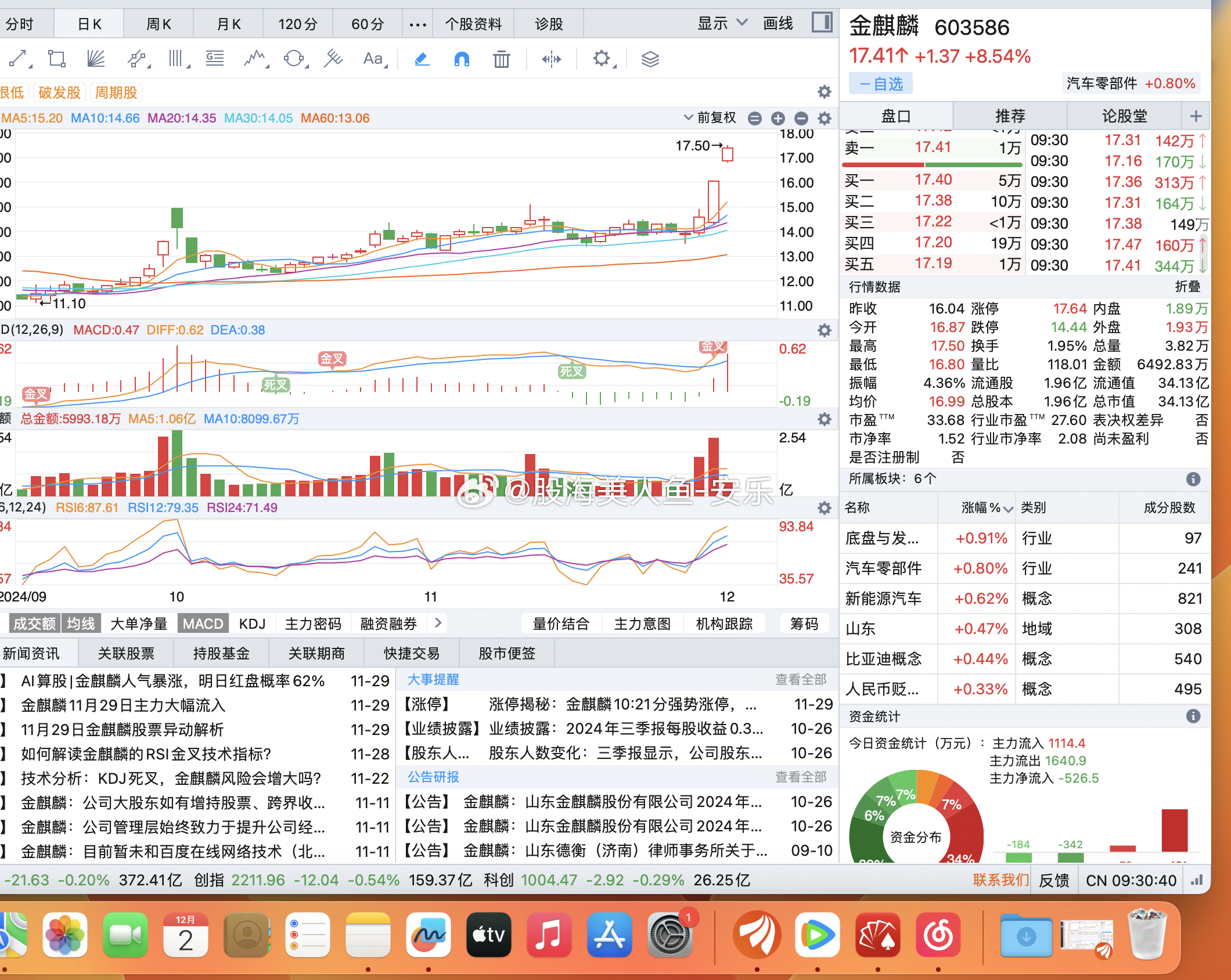Click the eraser highlighter tool icon
This screenshot has height=980, width=1231.
[x=422, y=59]
